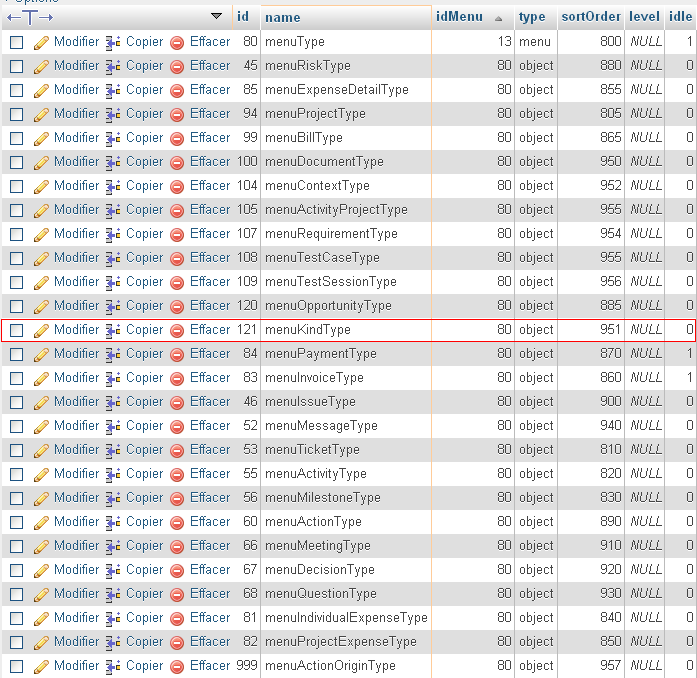Image resolution: width=697 pixels, height=678 pixels.
Task: Sort table by the name column header
Action: (x=283, y=17)
